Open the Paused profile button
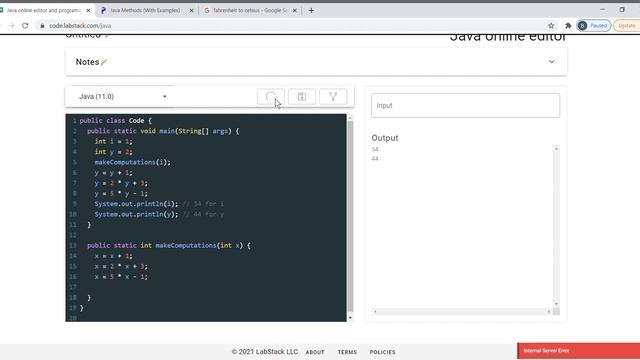Viewport: 640px width, 360px height. (x=594, y=25)
